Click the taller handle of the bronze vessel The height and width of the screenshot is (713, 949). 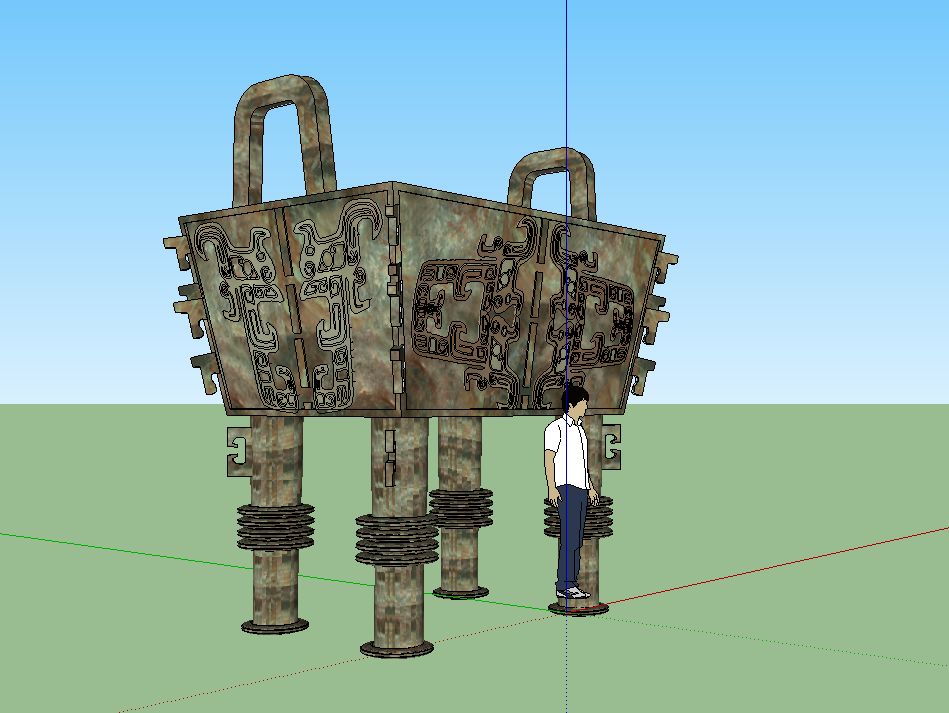coord(283,140)
